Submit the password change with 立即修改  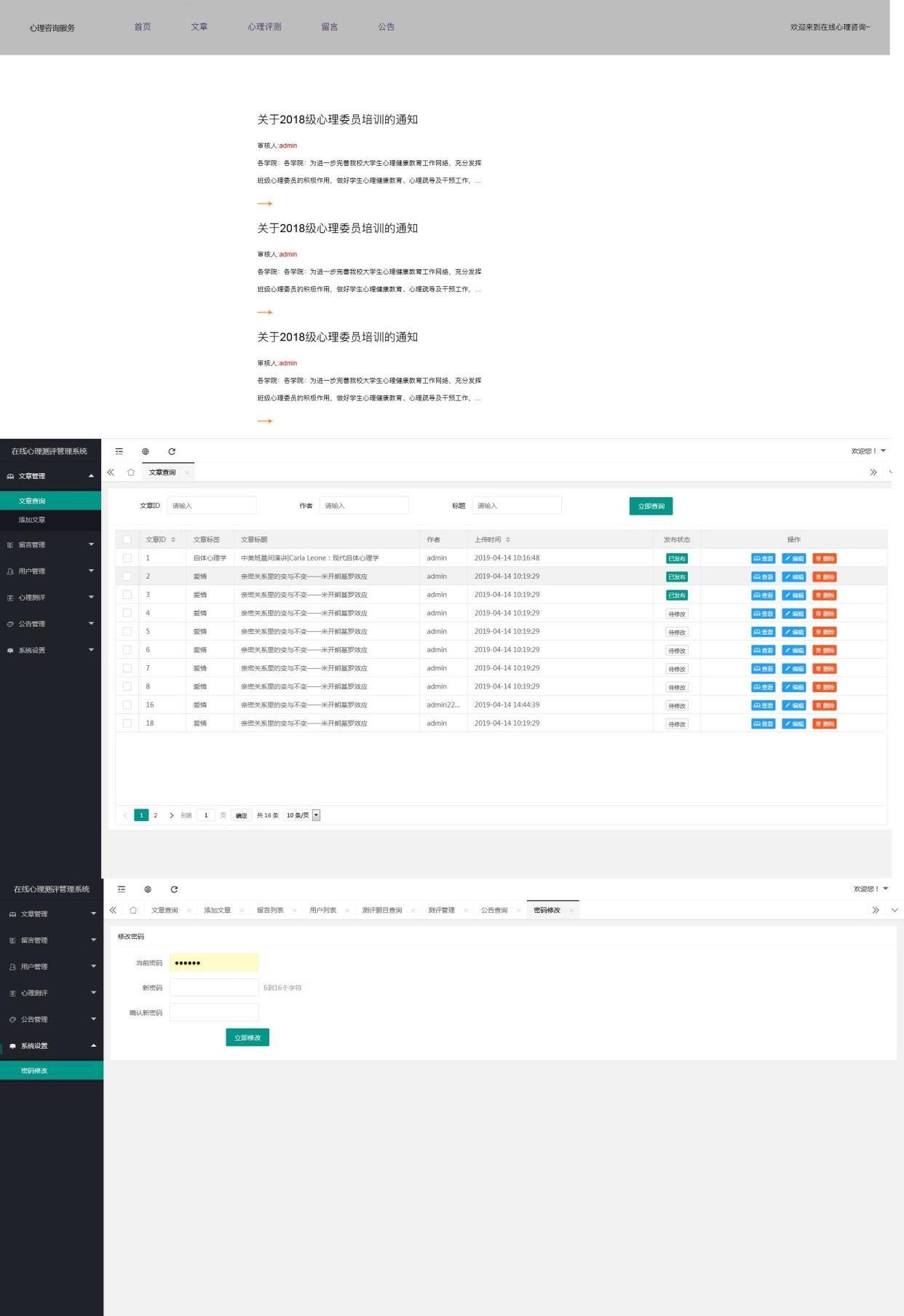coord(247,1037)
